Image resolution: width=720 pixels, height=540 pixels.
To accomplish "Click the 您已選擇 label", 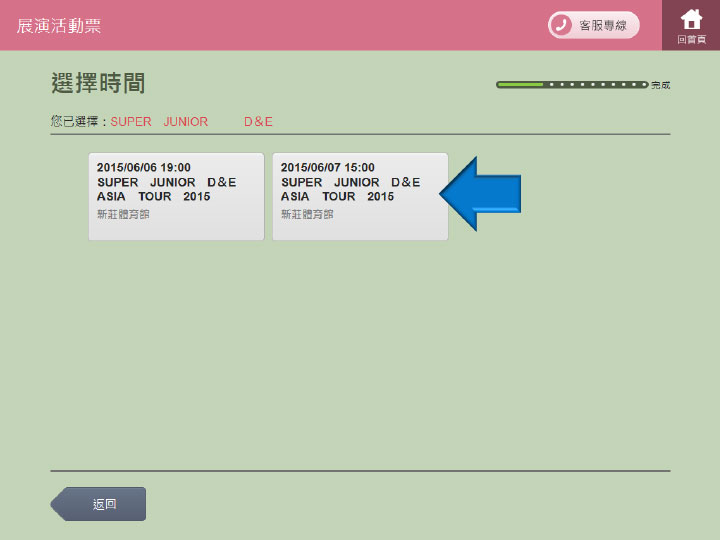I will (78, 122).
